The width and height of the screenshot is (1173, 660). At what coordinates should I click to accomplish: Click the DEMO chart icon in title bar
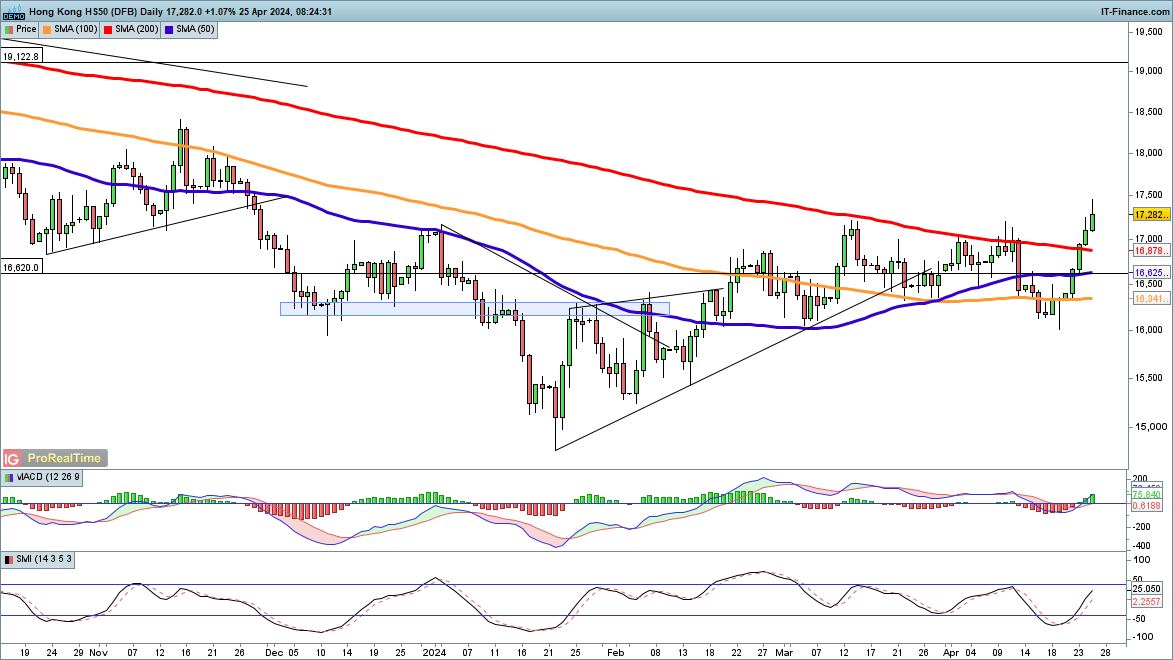tap(13, 12)
